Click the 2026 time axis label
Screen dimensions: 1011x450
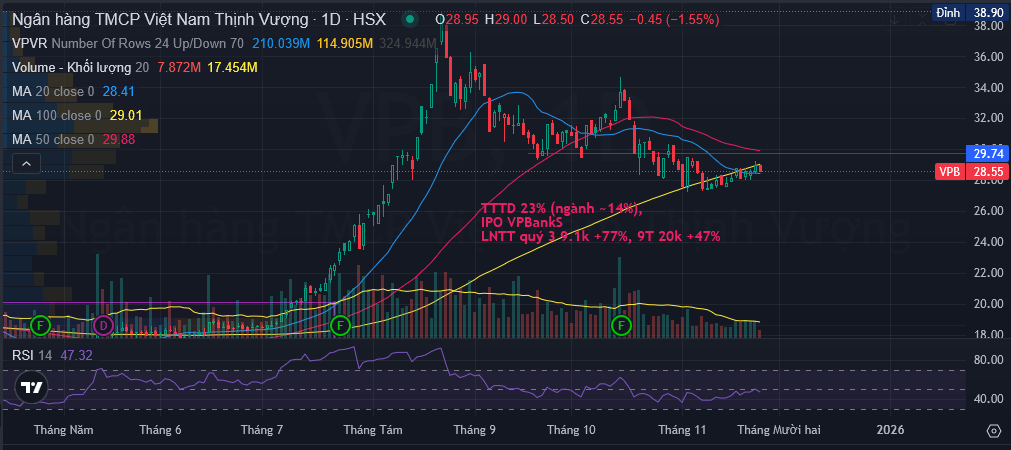pos(890,429)
